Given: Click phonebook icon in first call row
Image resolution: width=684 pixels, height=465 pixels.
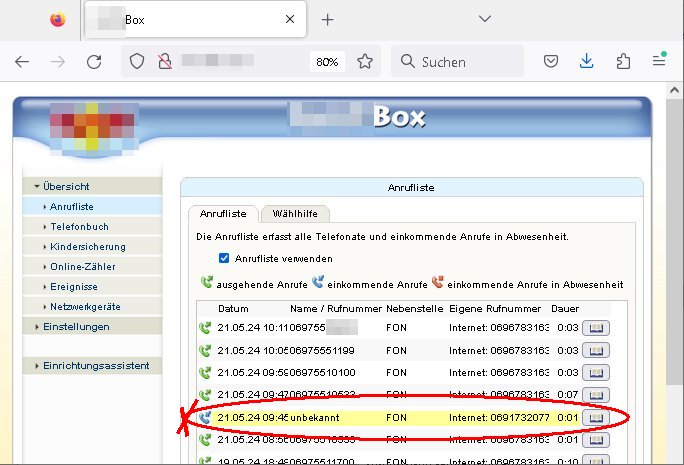Looking at the screenshot, I should (595, 327).
